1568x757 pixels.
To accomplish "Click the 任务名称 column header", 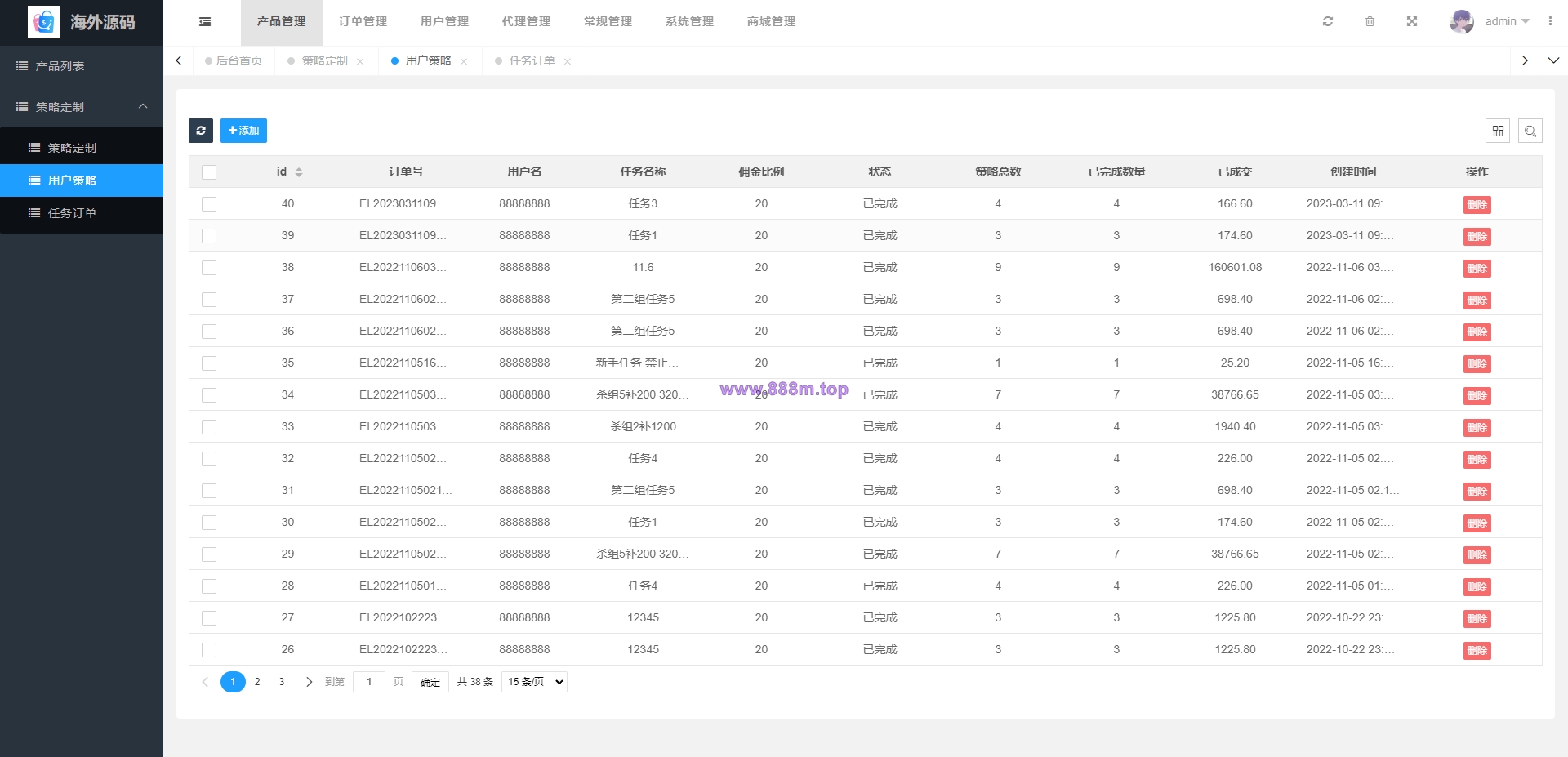I will (x=643, y=172).
